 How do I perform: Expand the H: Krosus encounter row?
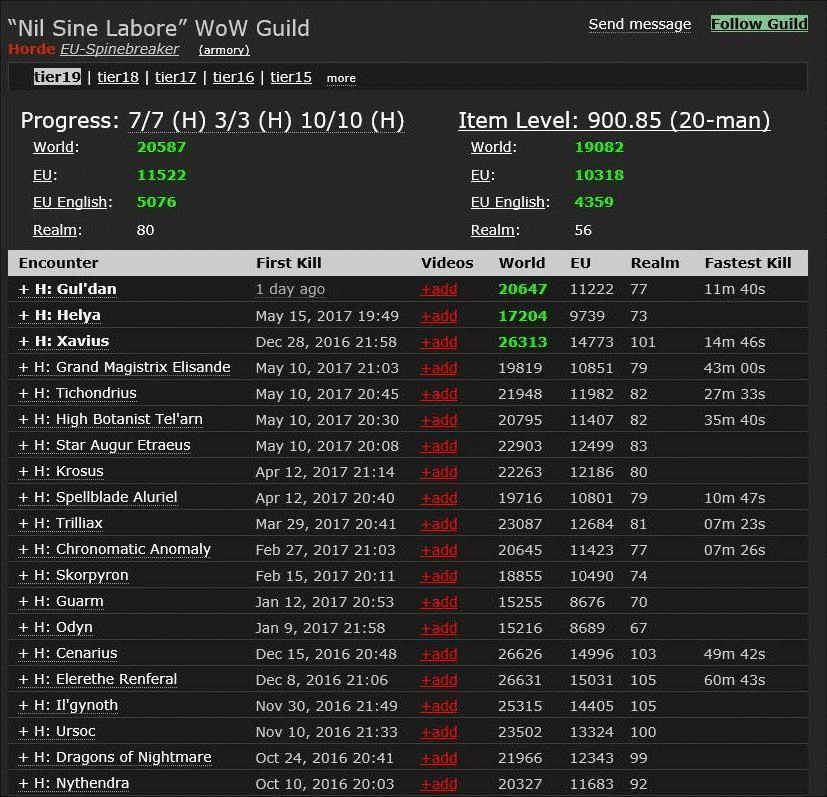pyautogui.click(x=60, y=471)
